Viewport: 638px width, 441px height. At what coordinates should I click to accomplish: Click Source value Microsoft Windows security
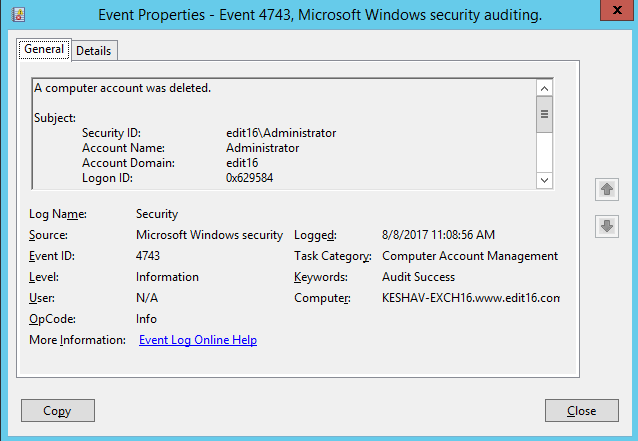point(209,235)
